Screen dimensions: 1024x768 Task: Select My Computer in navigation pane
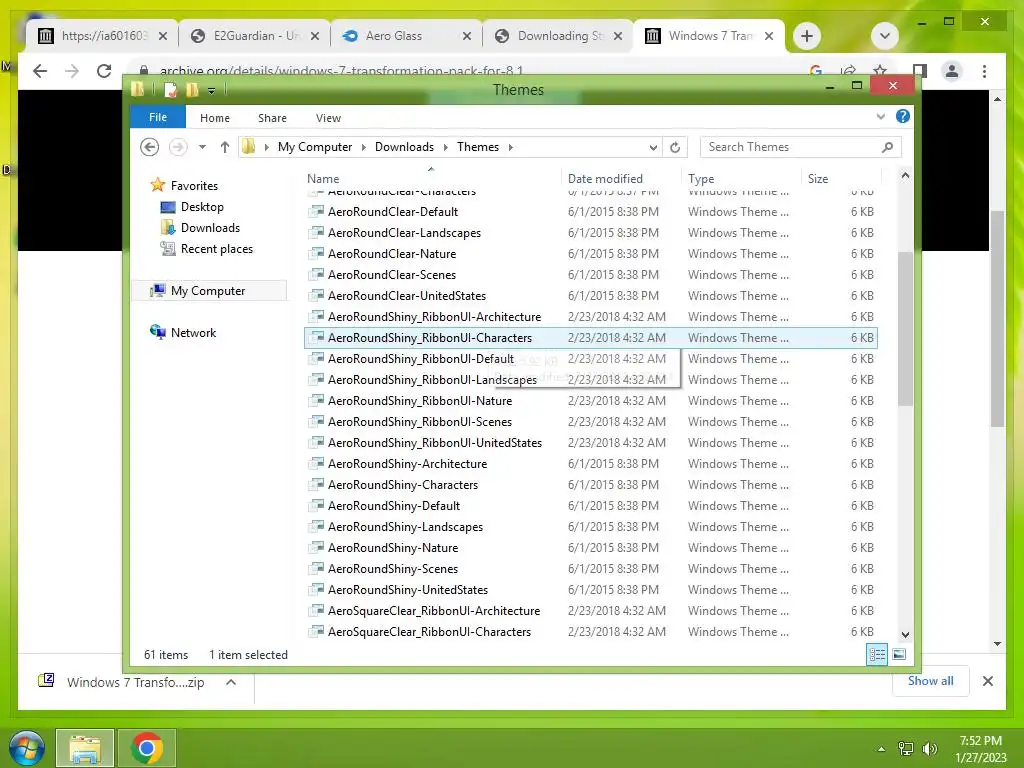point(209,291)
